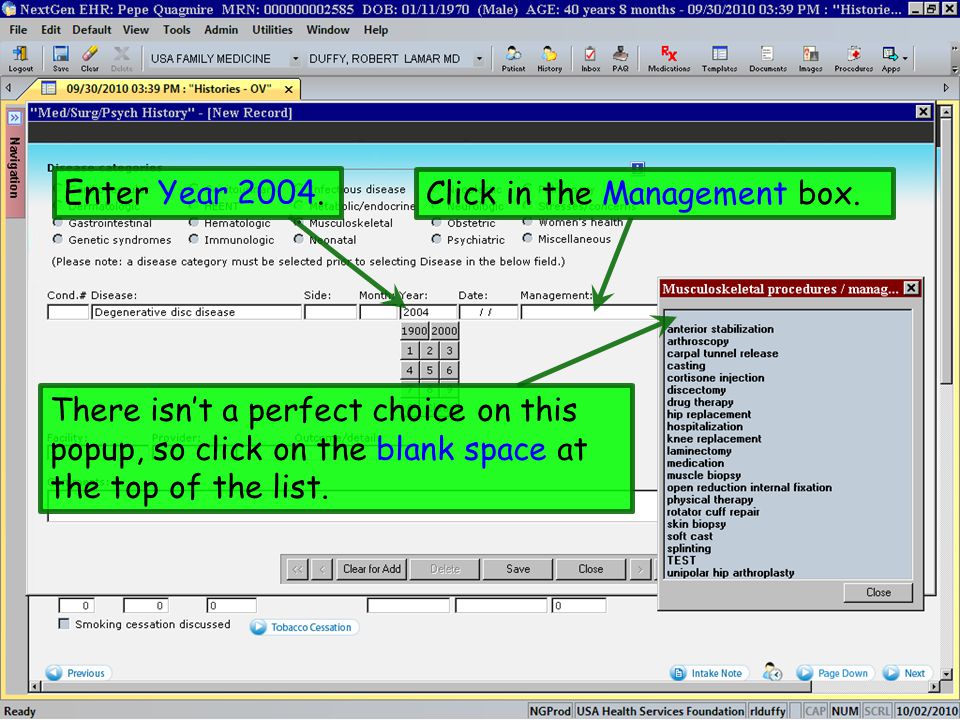960x720 pixels.
Task: Open the Intake Note link
Action: (x=708, y=673)
